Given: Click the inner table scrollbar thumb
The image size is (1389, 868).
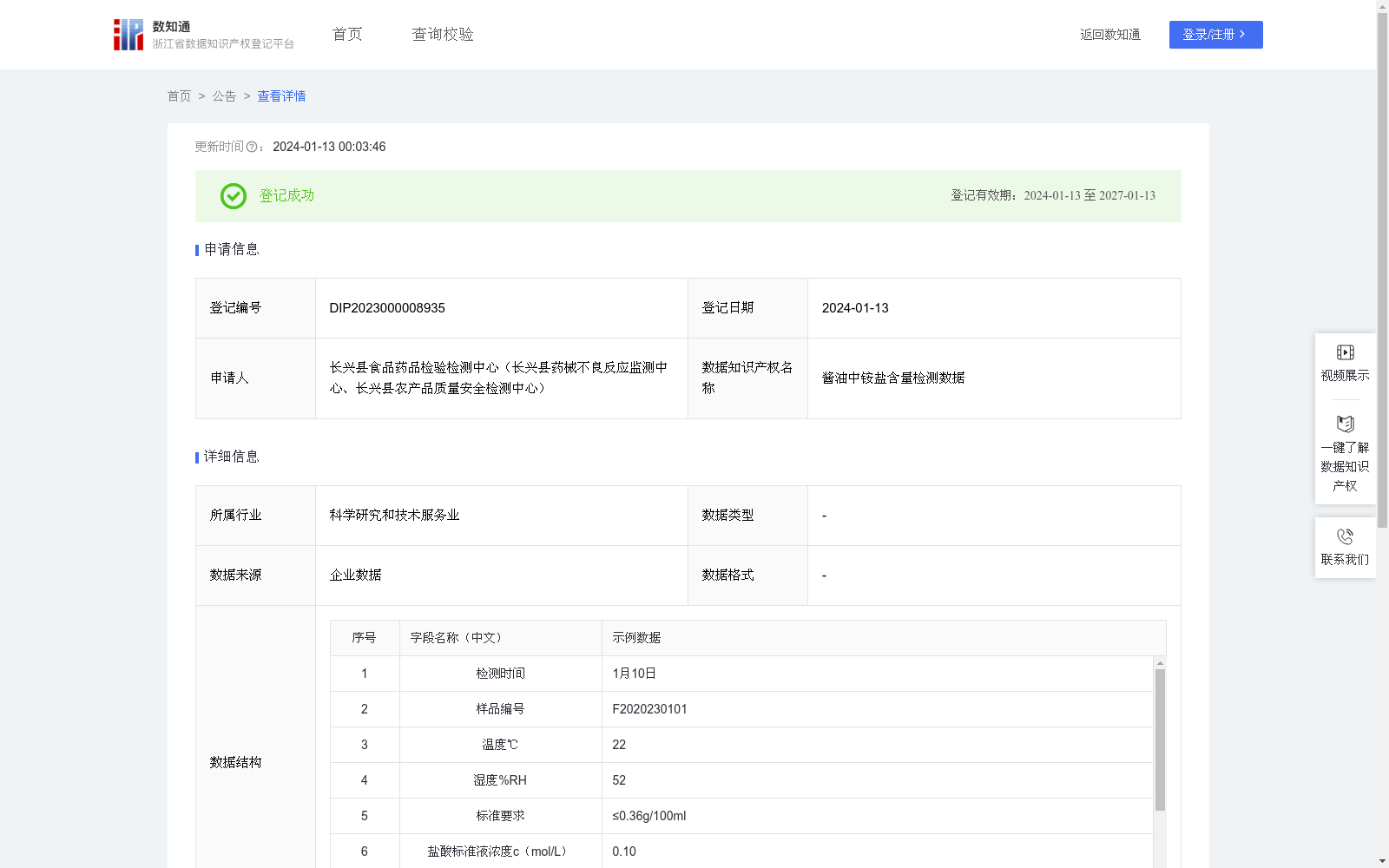Looking at the screenshot, I should point(1160,740).
